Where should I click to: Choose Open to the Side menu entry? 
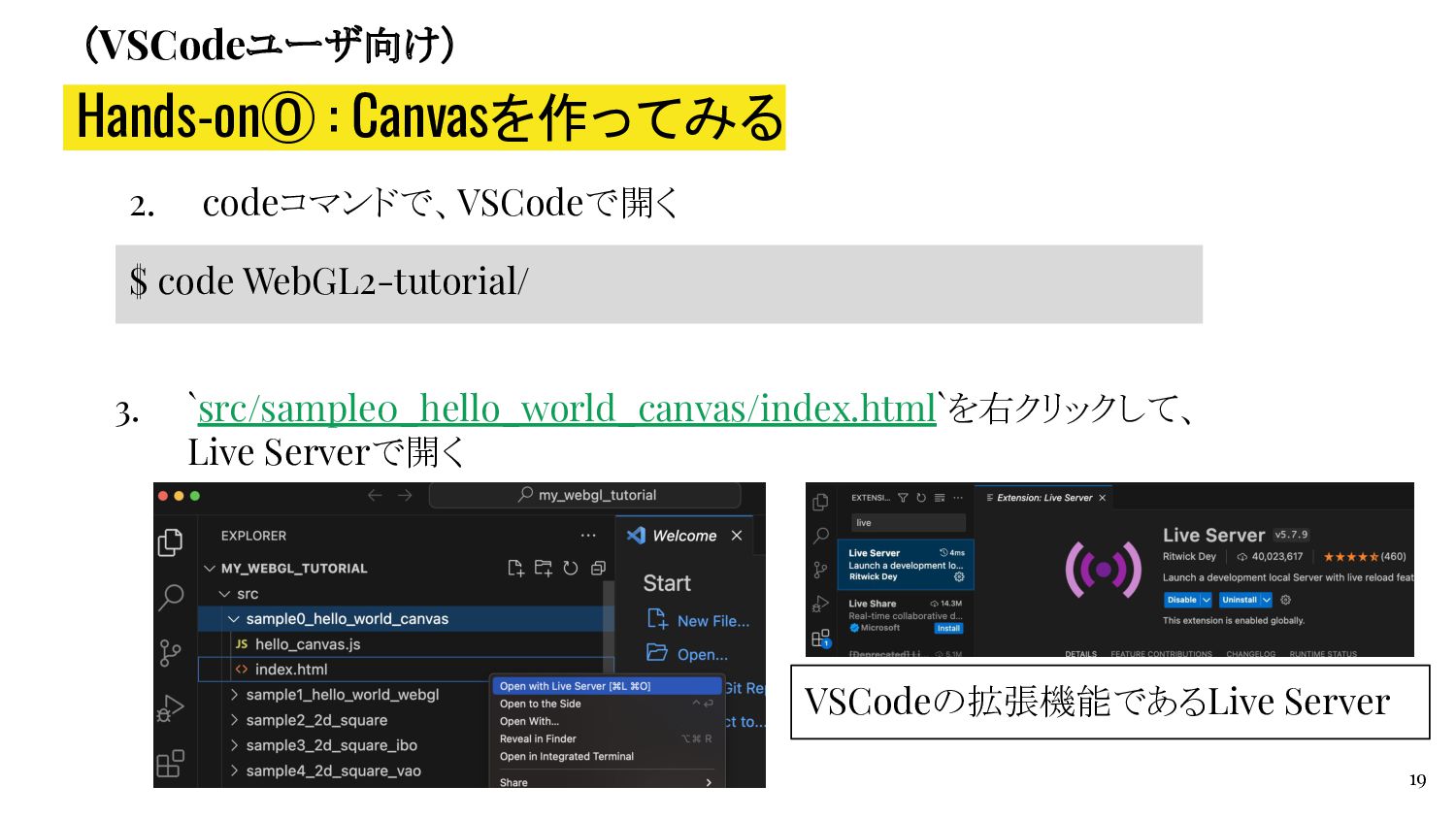tap(606, 704)
